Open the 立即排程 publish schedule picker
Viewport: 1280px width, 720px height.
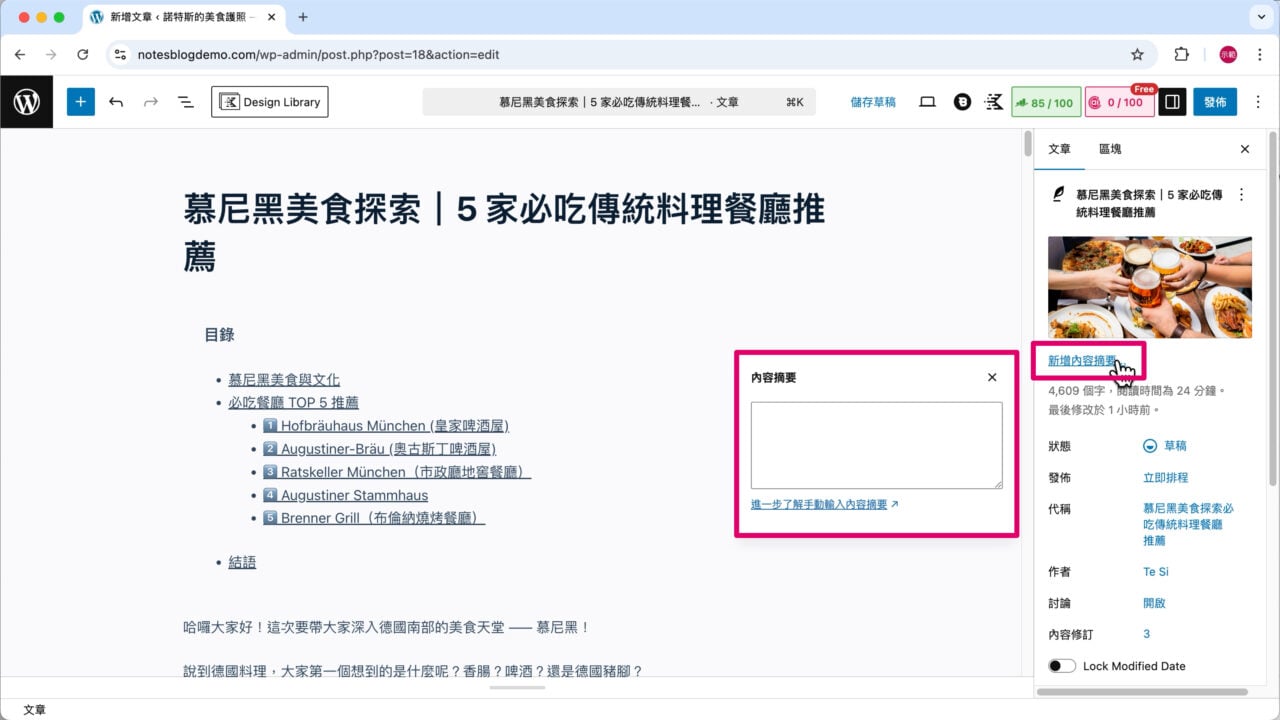(x=1168, y=476)
